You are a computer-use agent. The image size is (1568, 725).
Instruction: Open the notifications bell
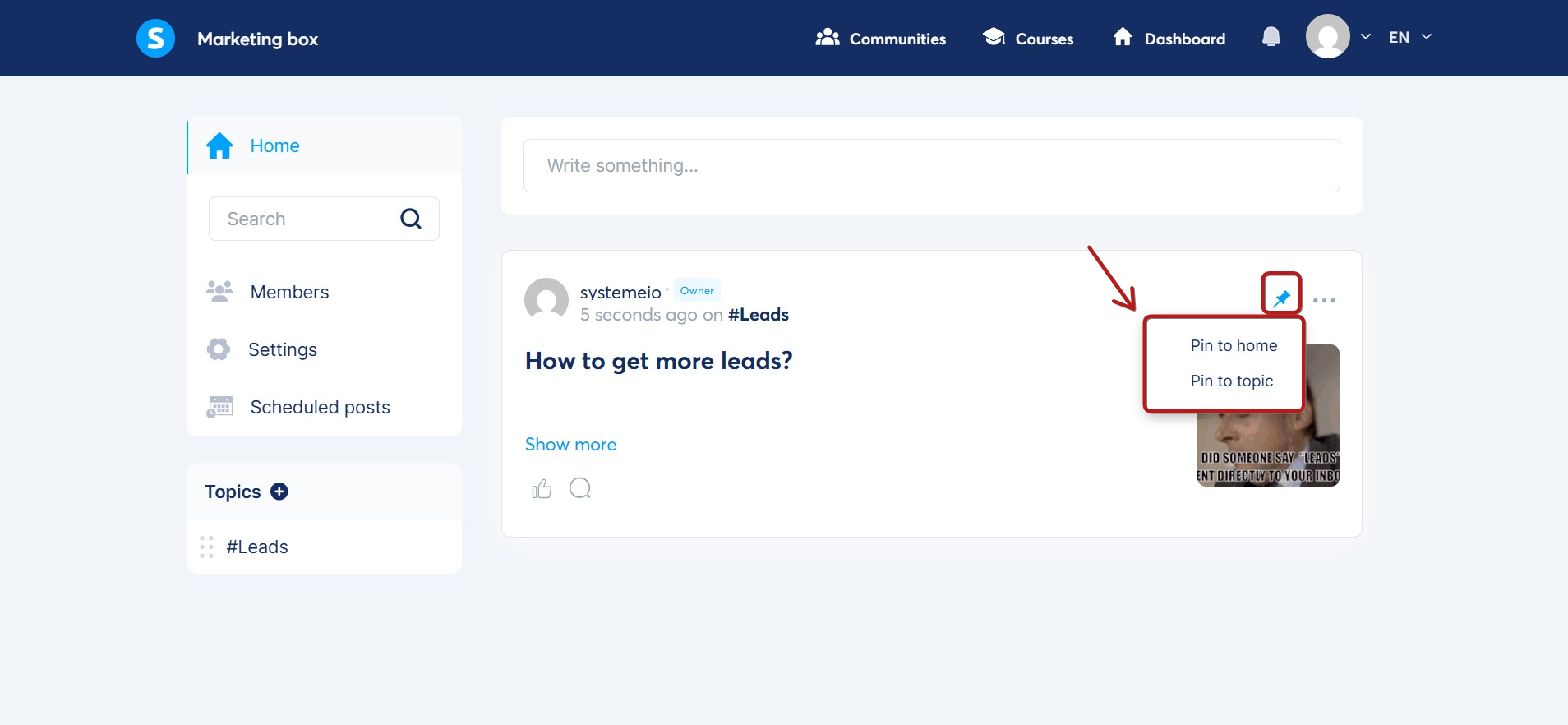point(1271,37)
